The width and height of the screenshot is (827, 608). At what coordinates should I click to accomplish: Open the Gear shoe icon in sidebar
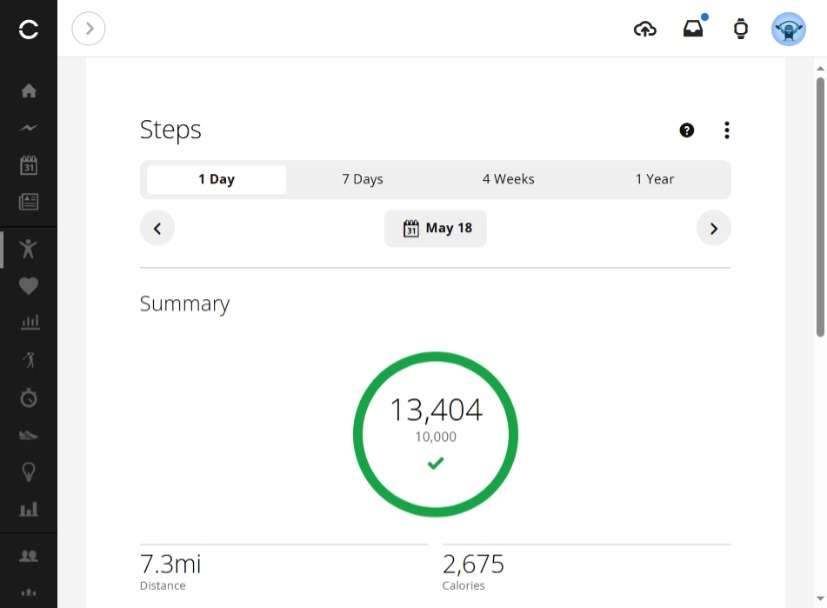click(x=28, y=435)
